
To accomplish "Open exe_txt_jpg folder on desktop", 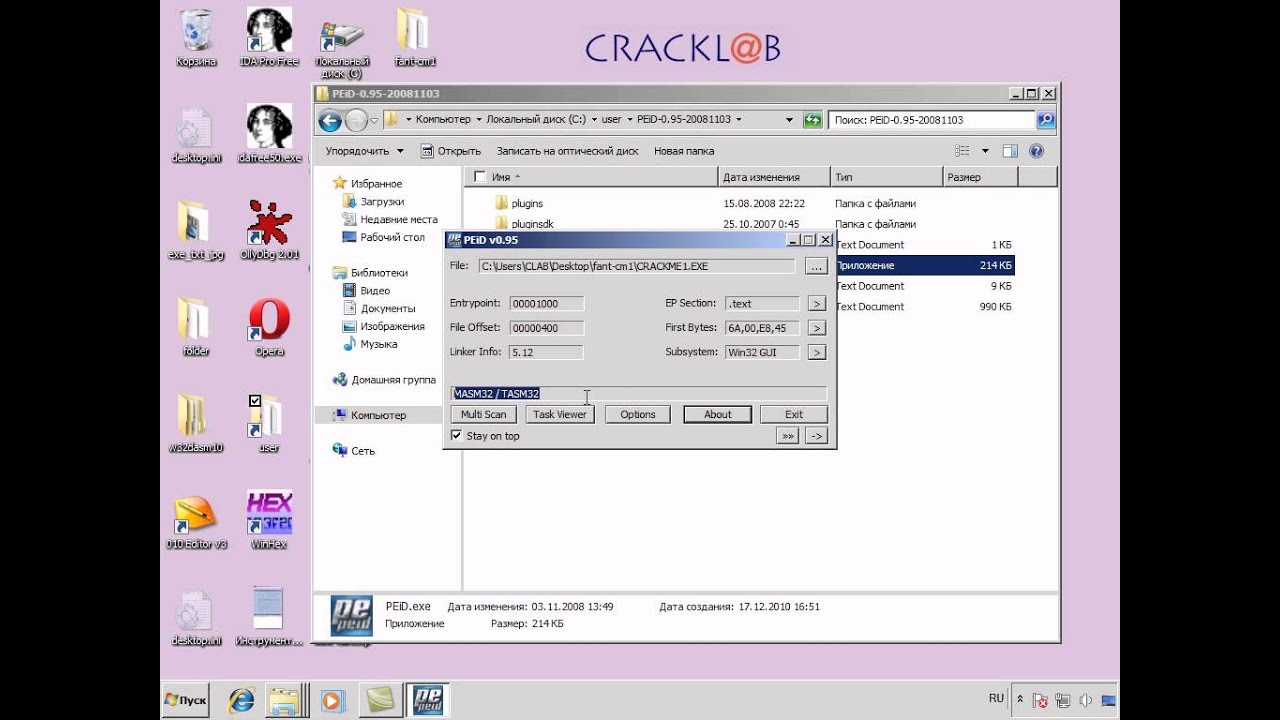I will coord(196,230).
